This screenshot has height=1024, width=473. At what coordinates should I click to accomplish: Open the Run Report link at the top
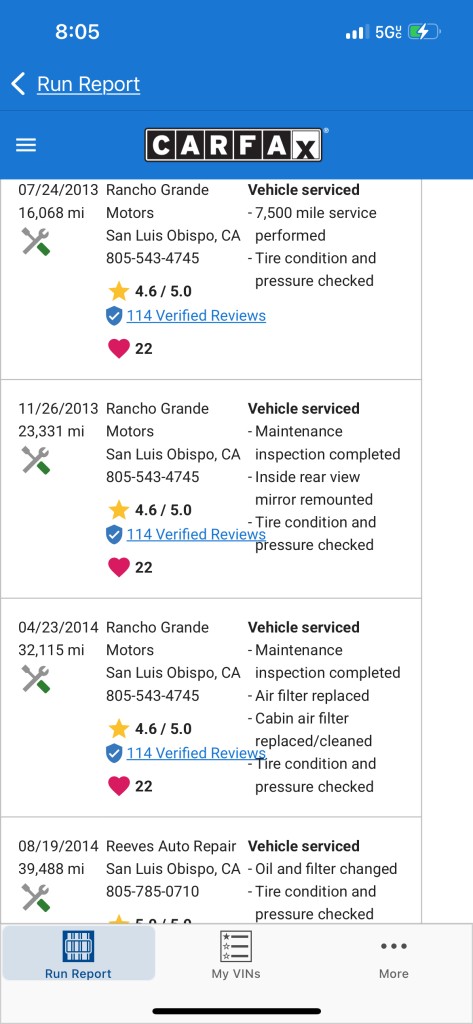(x=88, y=84)
